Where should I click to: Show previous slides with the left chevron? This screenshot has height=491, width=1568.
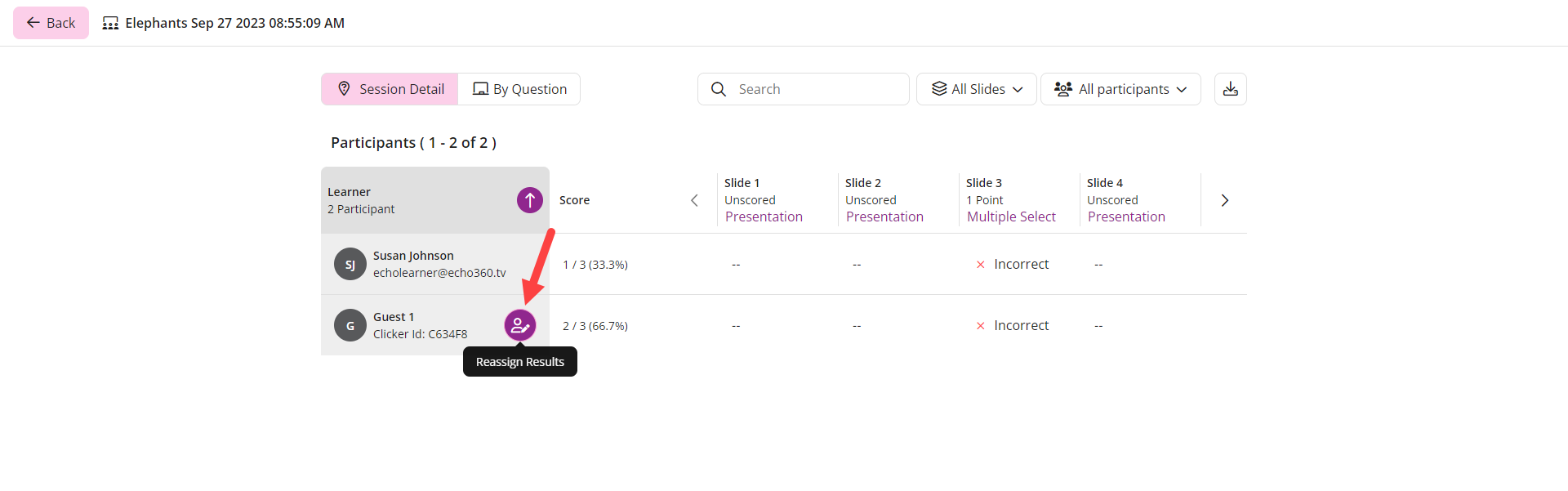pyautogui.click(x=694, y=200)
